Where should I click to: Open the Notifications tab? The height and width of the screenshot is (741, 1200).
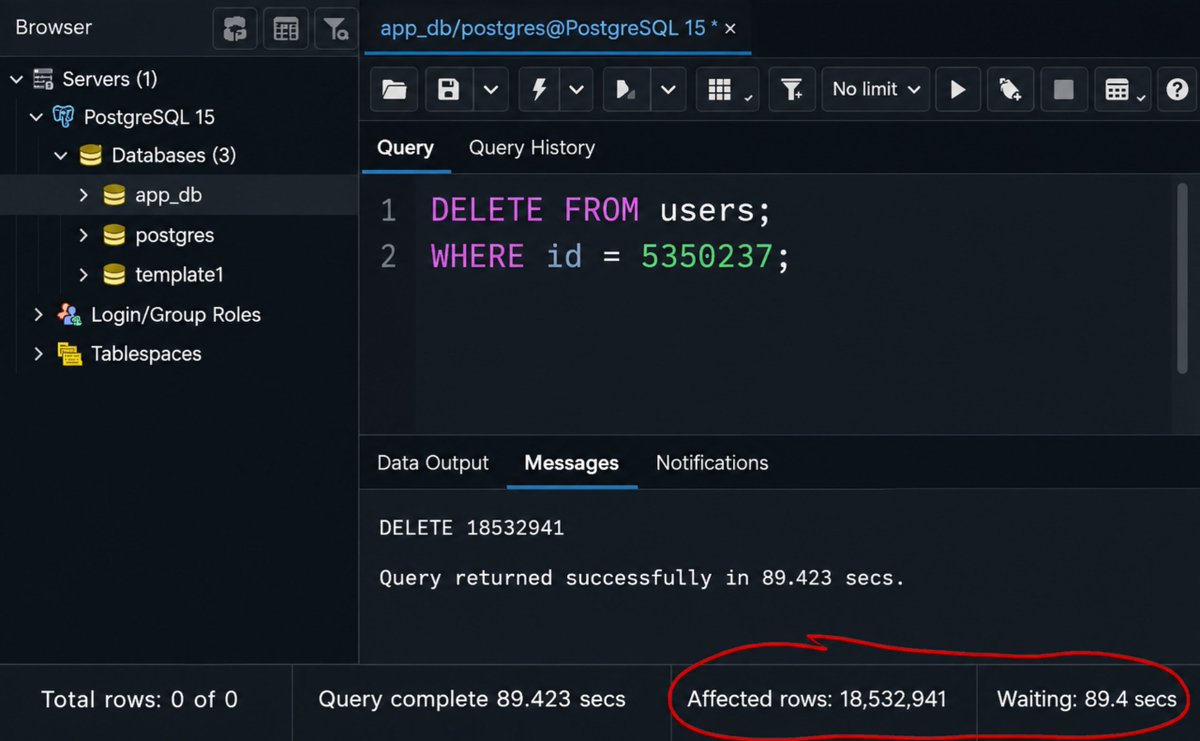[712, 463]
